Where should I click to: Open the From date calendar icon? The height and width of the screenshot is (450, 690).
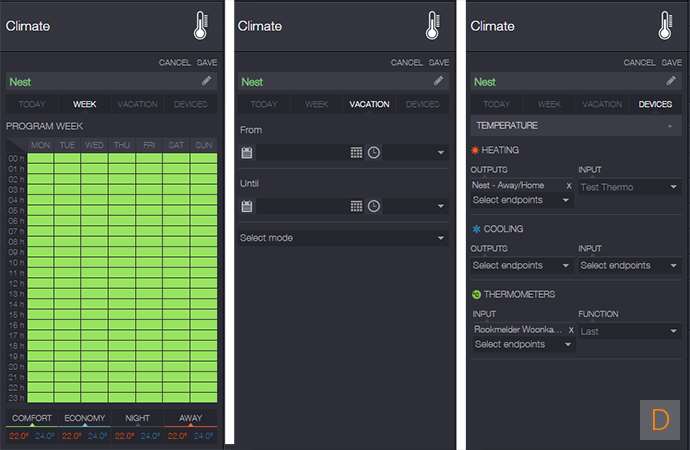(247, 153)
